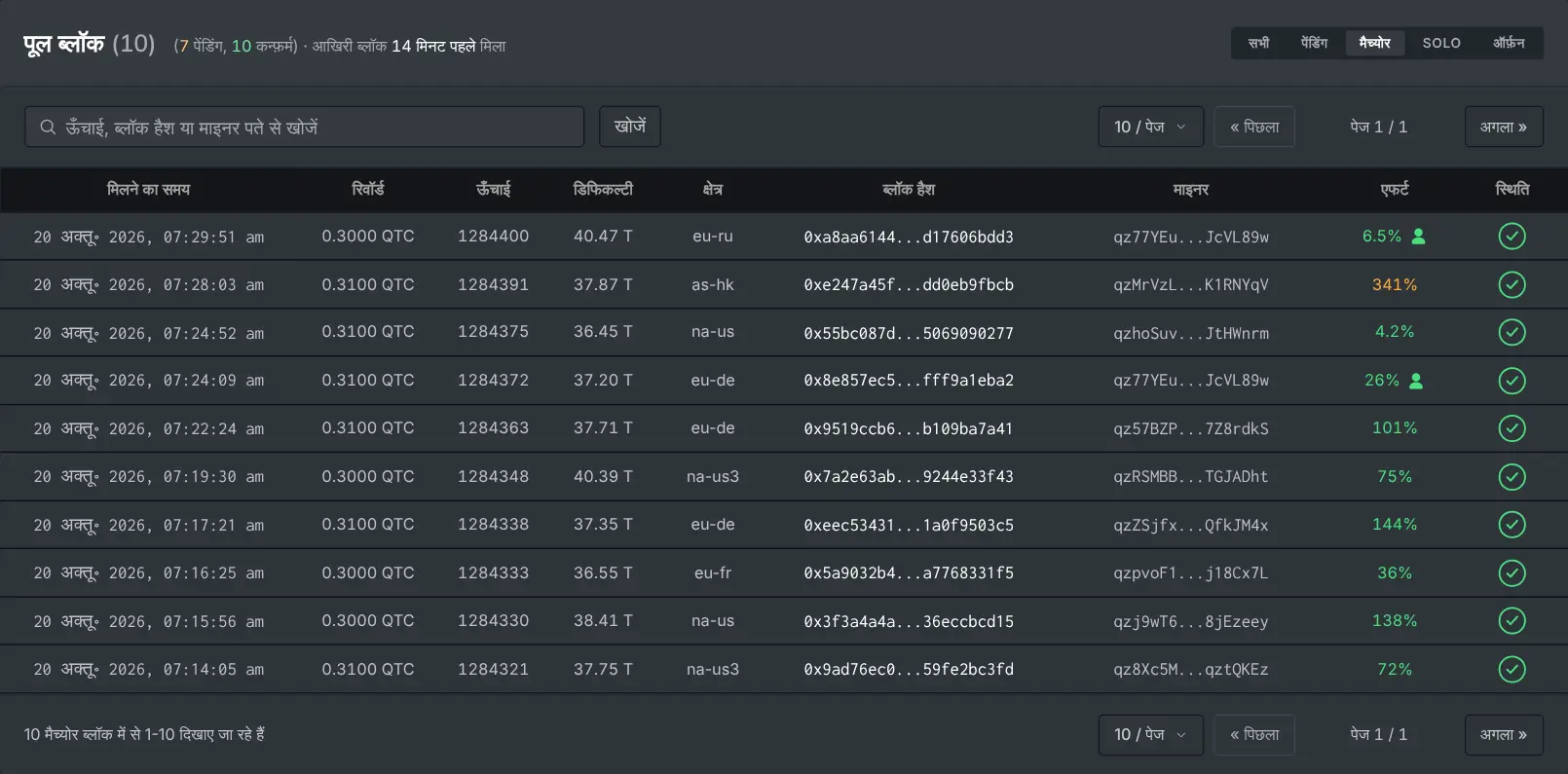Switch to the सभी filter tab

[x=1259, y=43]
